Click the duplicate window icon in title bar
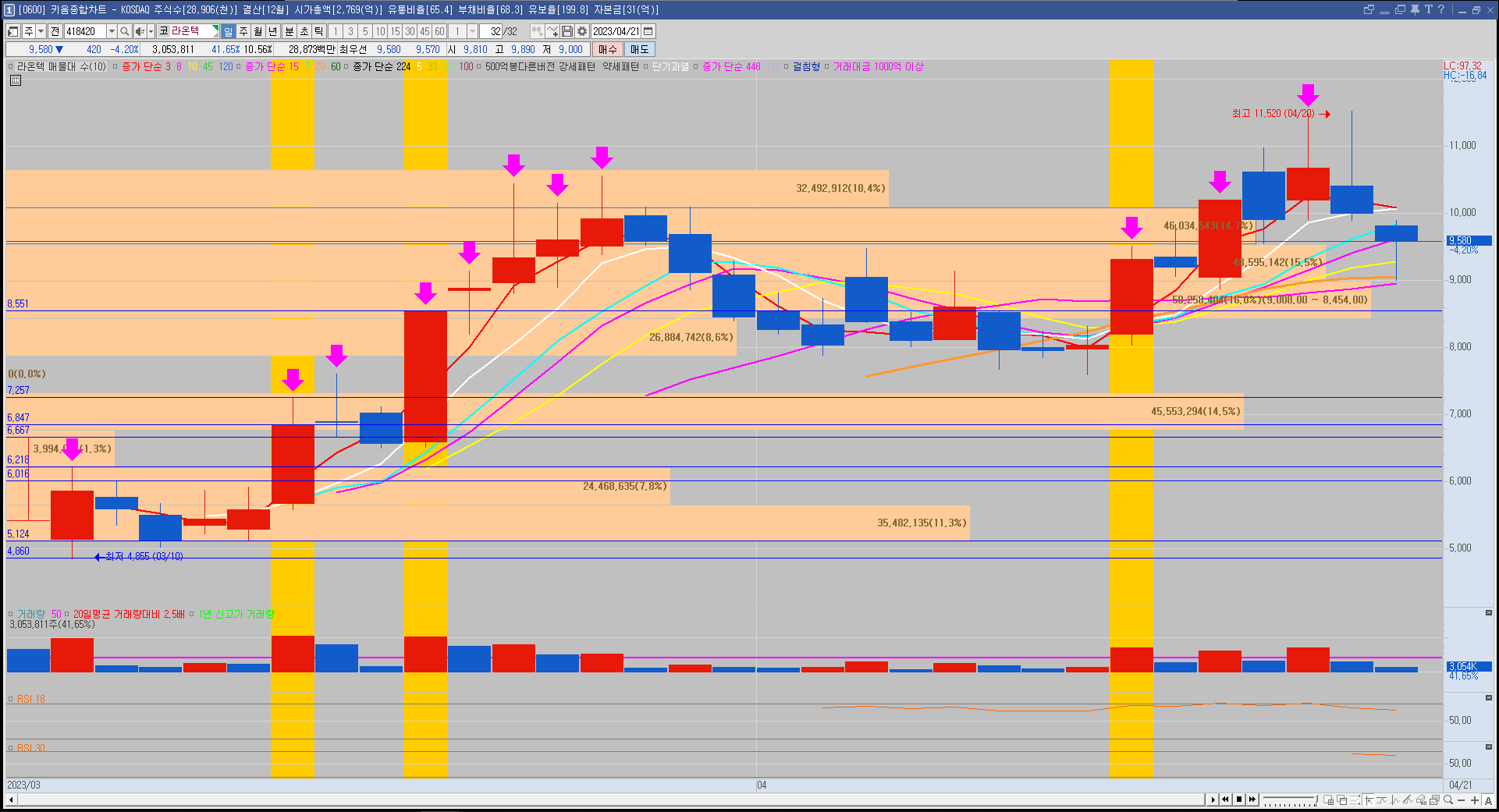The height and width of the screenshot is (812, 1499). [1400, 9]
